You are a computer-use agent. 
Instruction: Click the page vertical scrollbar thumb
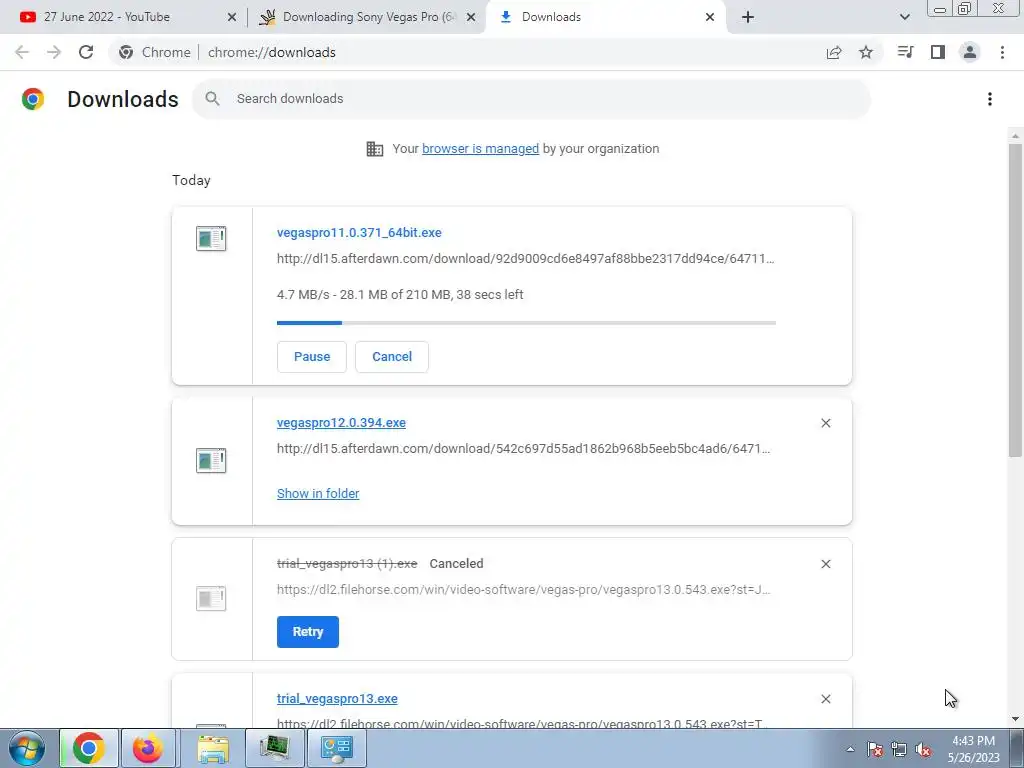[x=1015, y=300]
